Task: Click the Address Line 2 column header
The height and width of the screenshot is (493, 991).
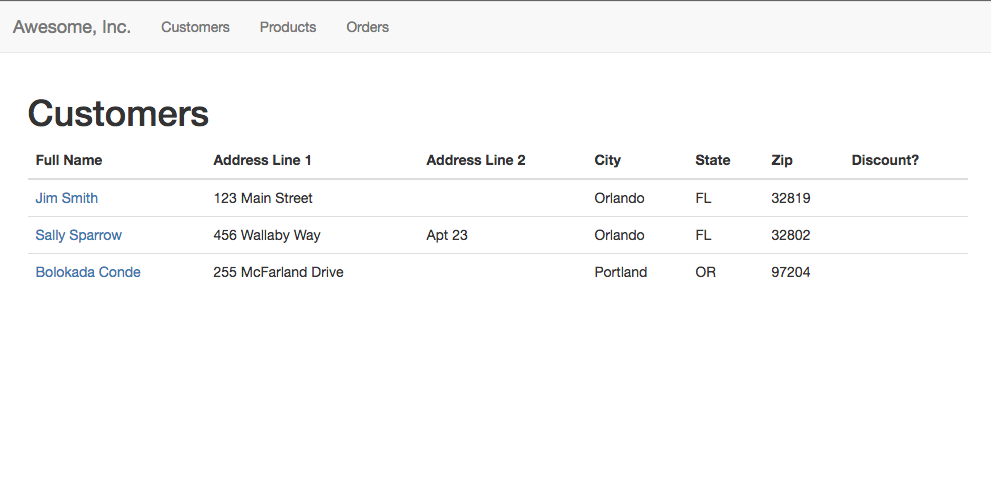Action: (x=475, y=161)
